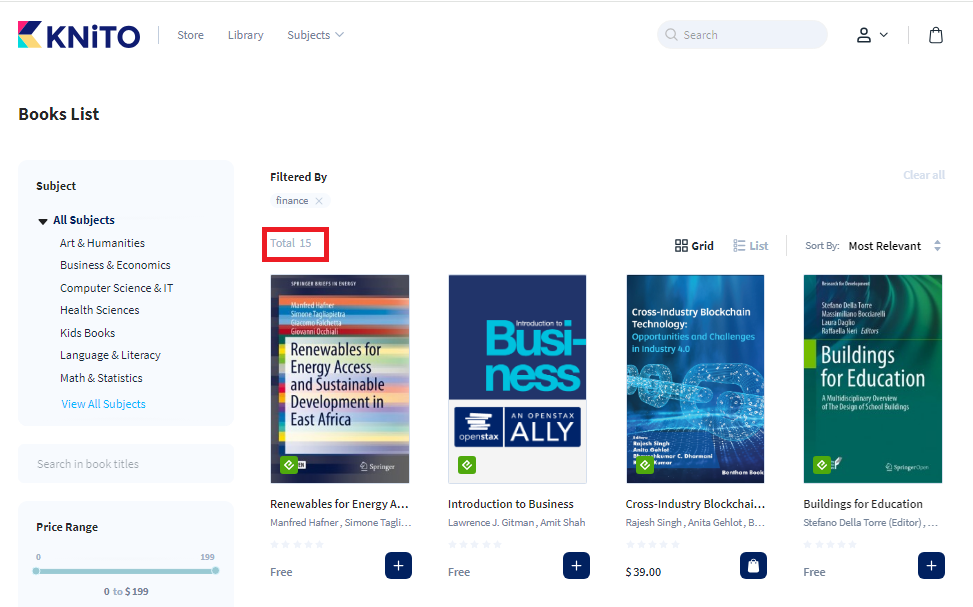Screen dimensions: 973x607
Task: Open Sort By Most Relevant dropdown
Action: [894, 246]
